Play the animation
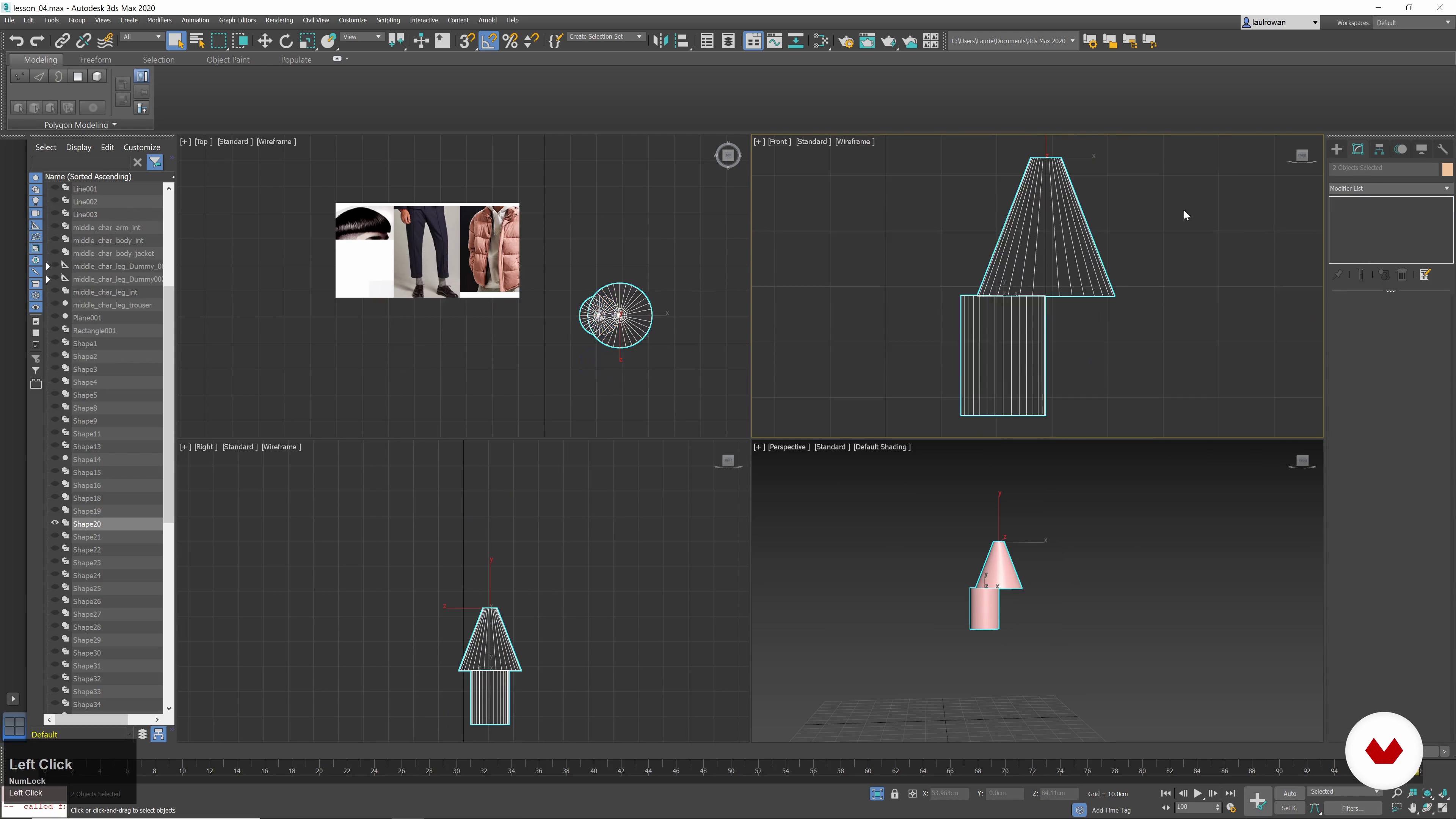1456x819 pixels. tap(1198, 794)
